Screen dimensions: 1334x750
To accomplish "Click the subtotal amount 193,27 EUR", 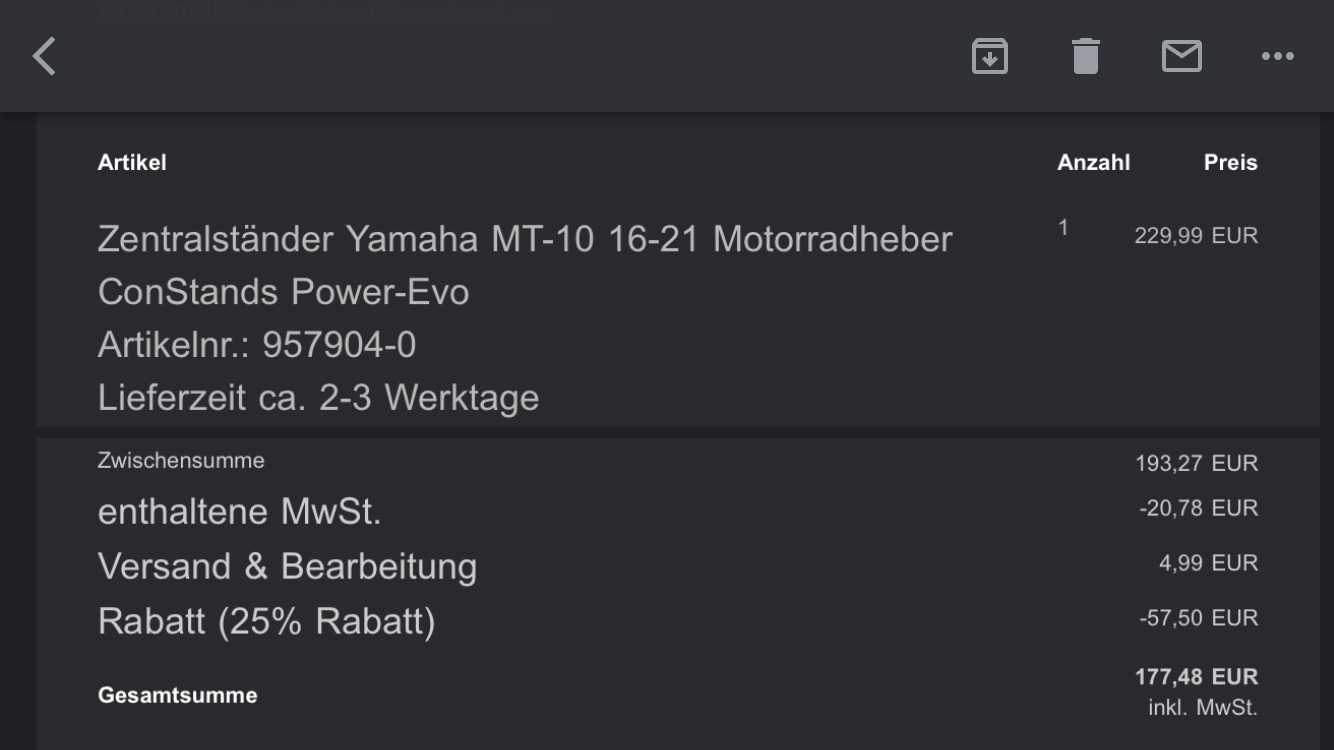I will (x=1196, y=463).
